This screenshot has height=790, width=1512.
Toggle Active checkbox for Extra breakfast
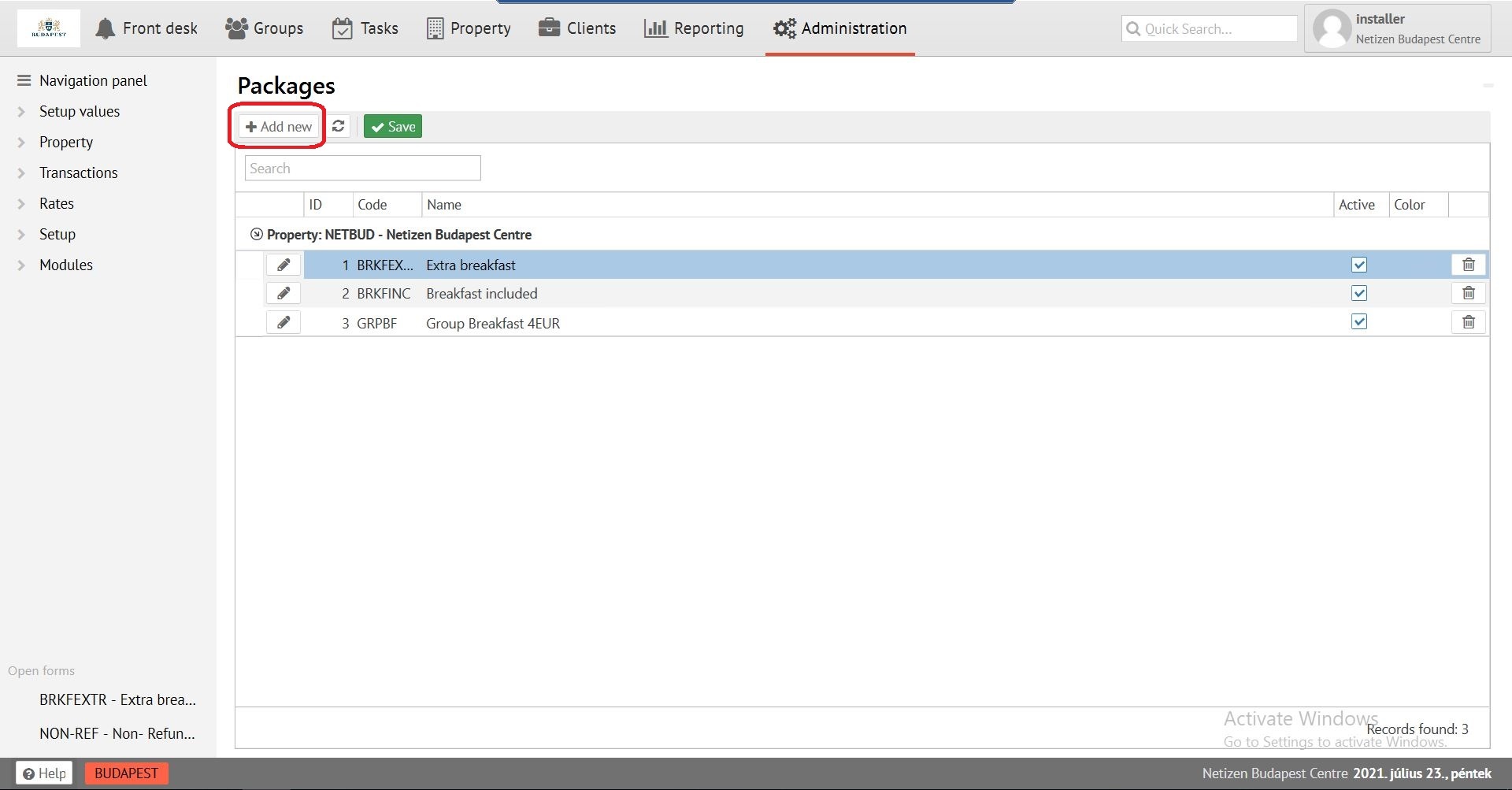coord(1359,265)
